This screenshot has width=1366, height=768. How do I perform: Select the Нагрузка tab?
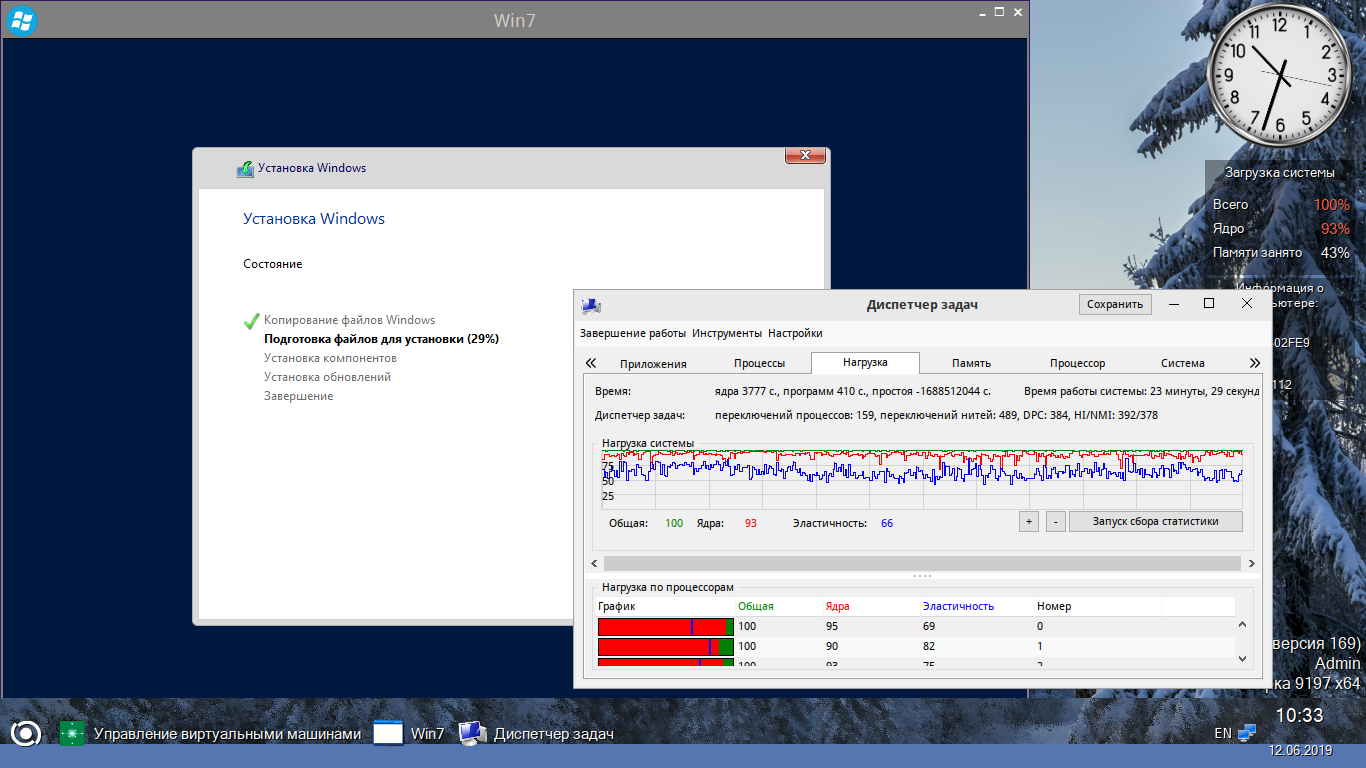click(x=865, y=362)
